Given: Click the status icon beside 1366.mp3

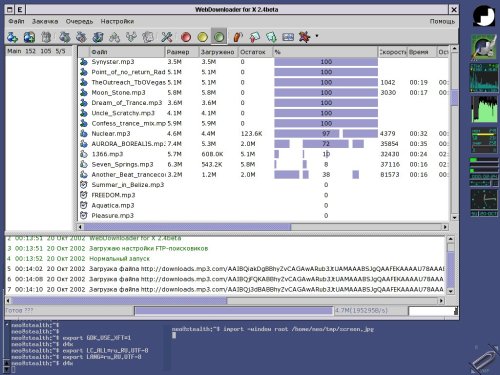Looking at the screenshot, I should pos(84,154).
